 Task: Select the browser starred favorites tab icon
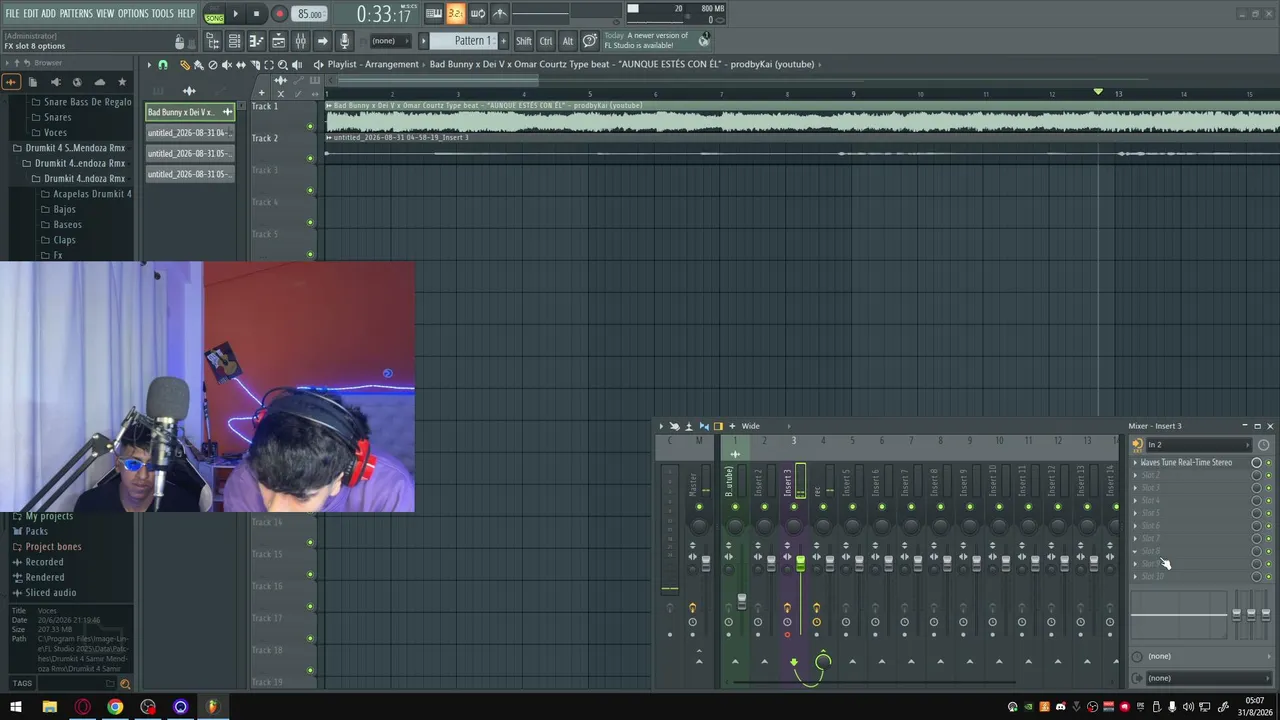(122, 82)
